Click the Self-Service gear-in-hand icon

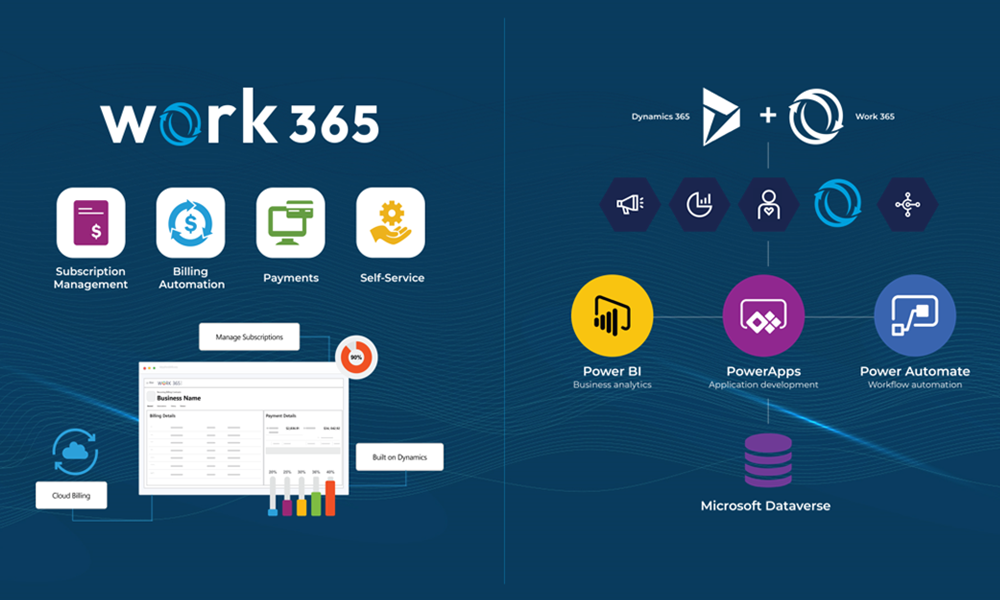391,223
